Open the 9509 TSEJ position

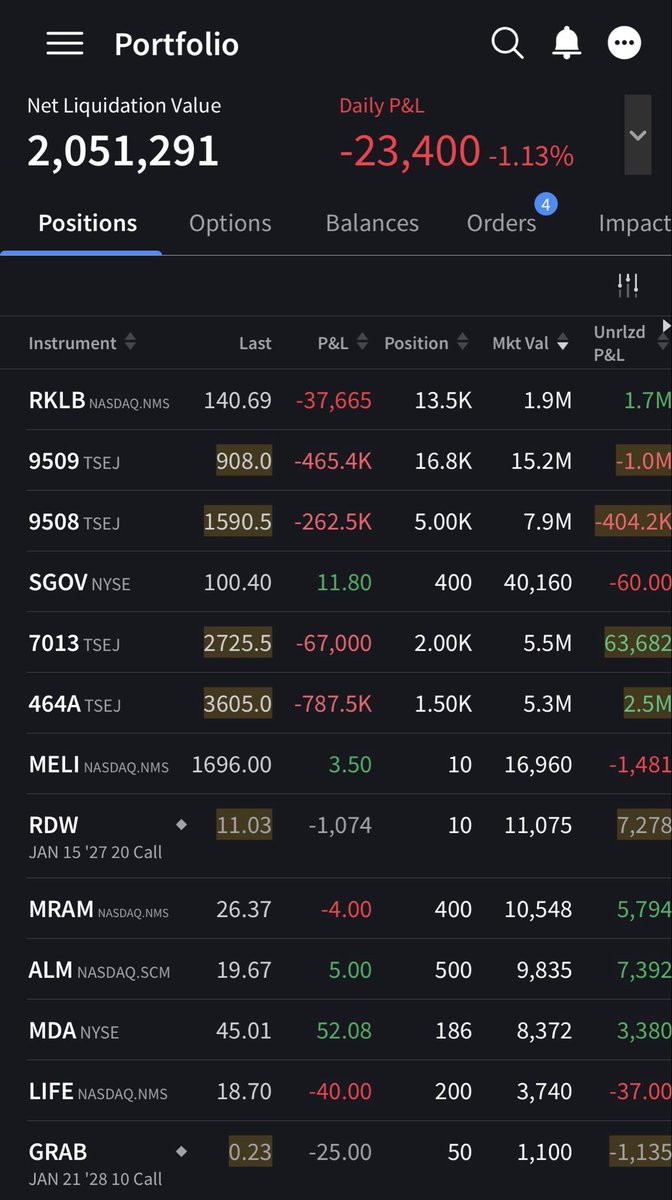tap(336, 461)
